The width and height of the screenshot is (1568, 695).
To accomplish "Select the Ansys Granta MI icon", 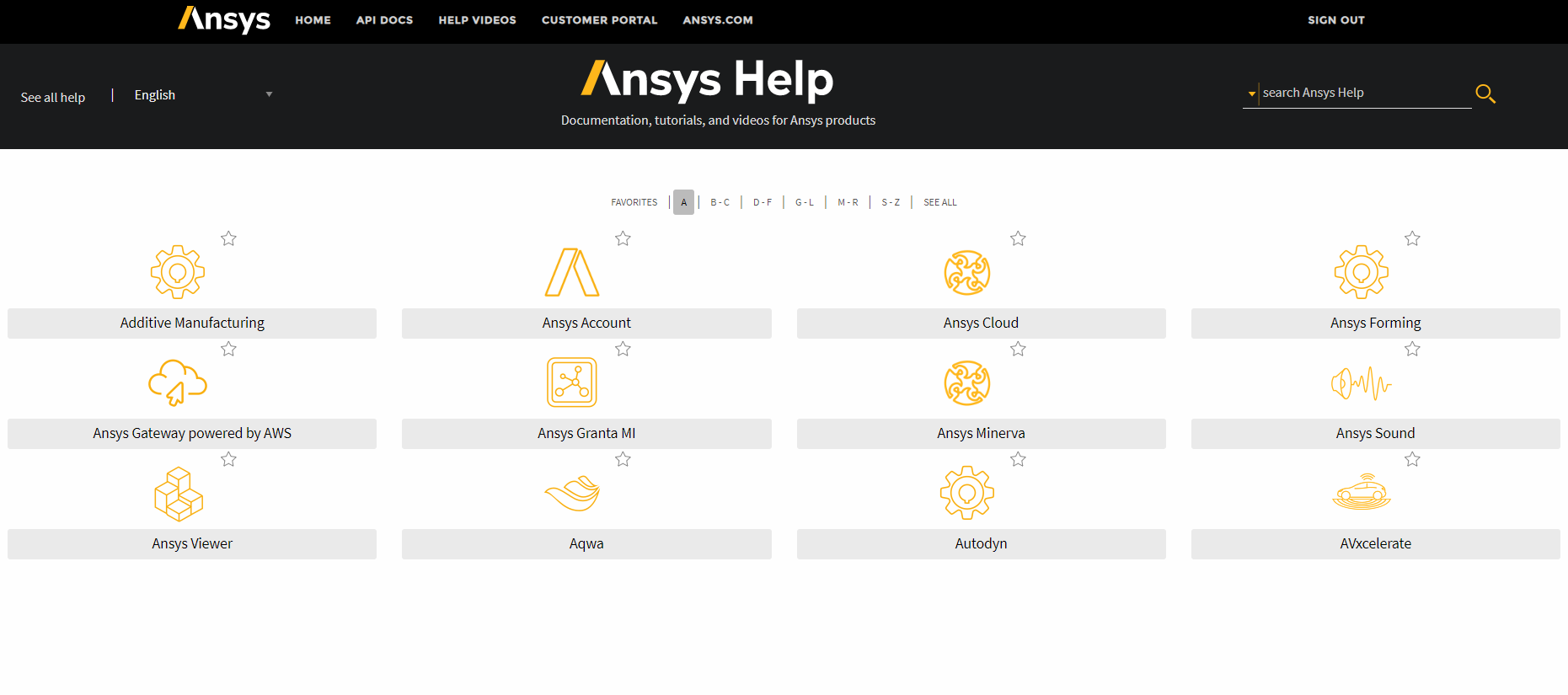I will coord(572,382).
